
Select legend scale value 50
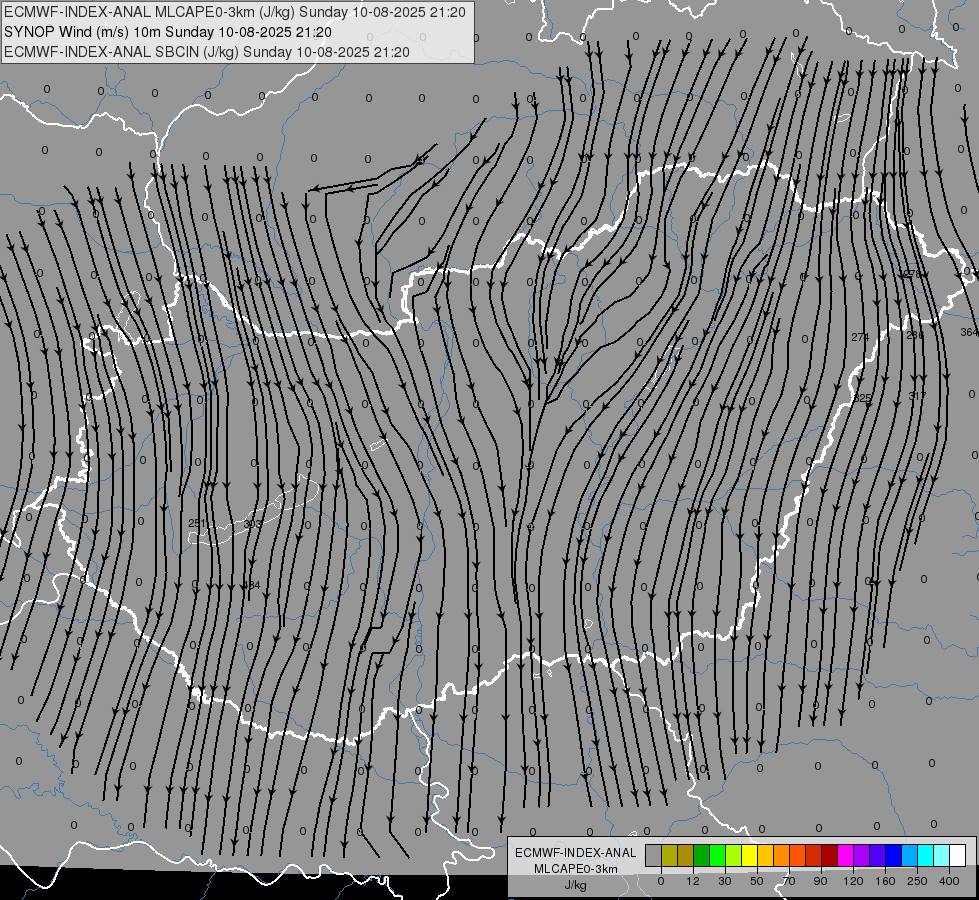[757, 881]
